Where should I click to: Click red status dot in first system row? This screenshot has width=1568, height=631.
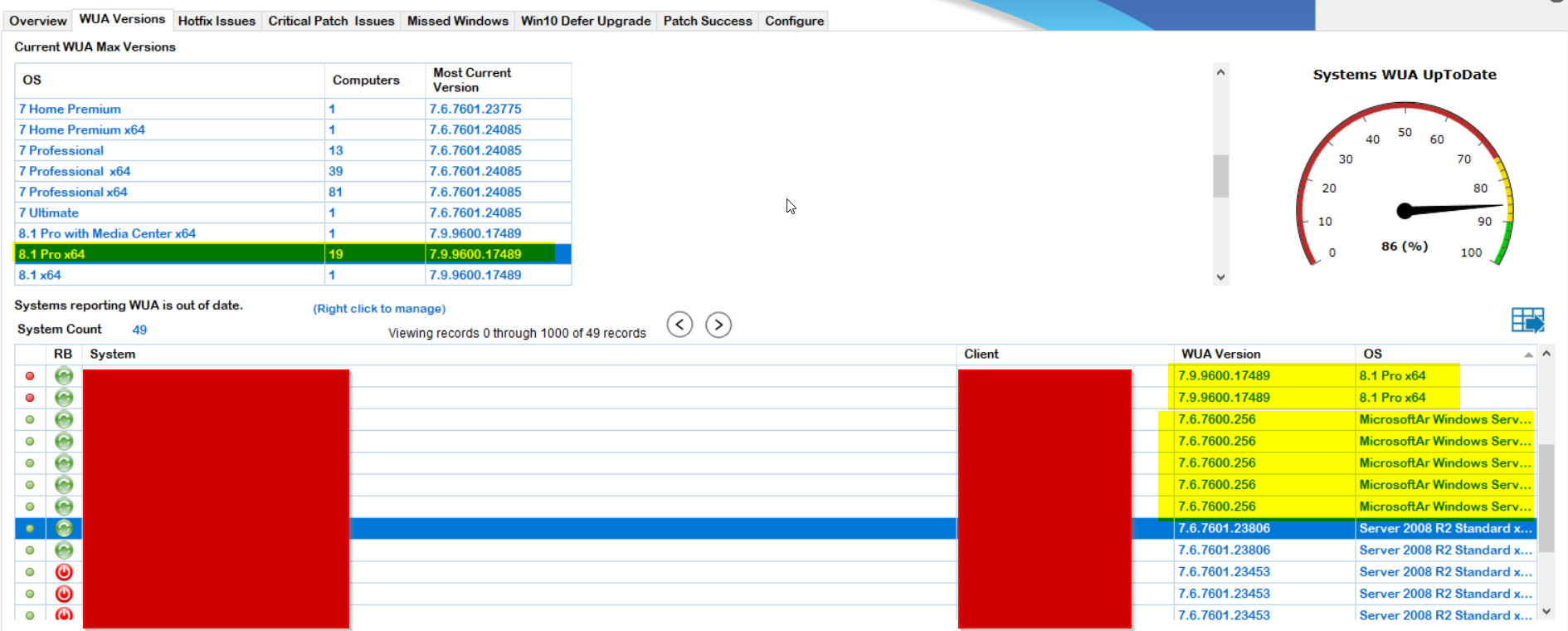(30, 376)
